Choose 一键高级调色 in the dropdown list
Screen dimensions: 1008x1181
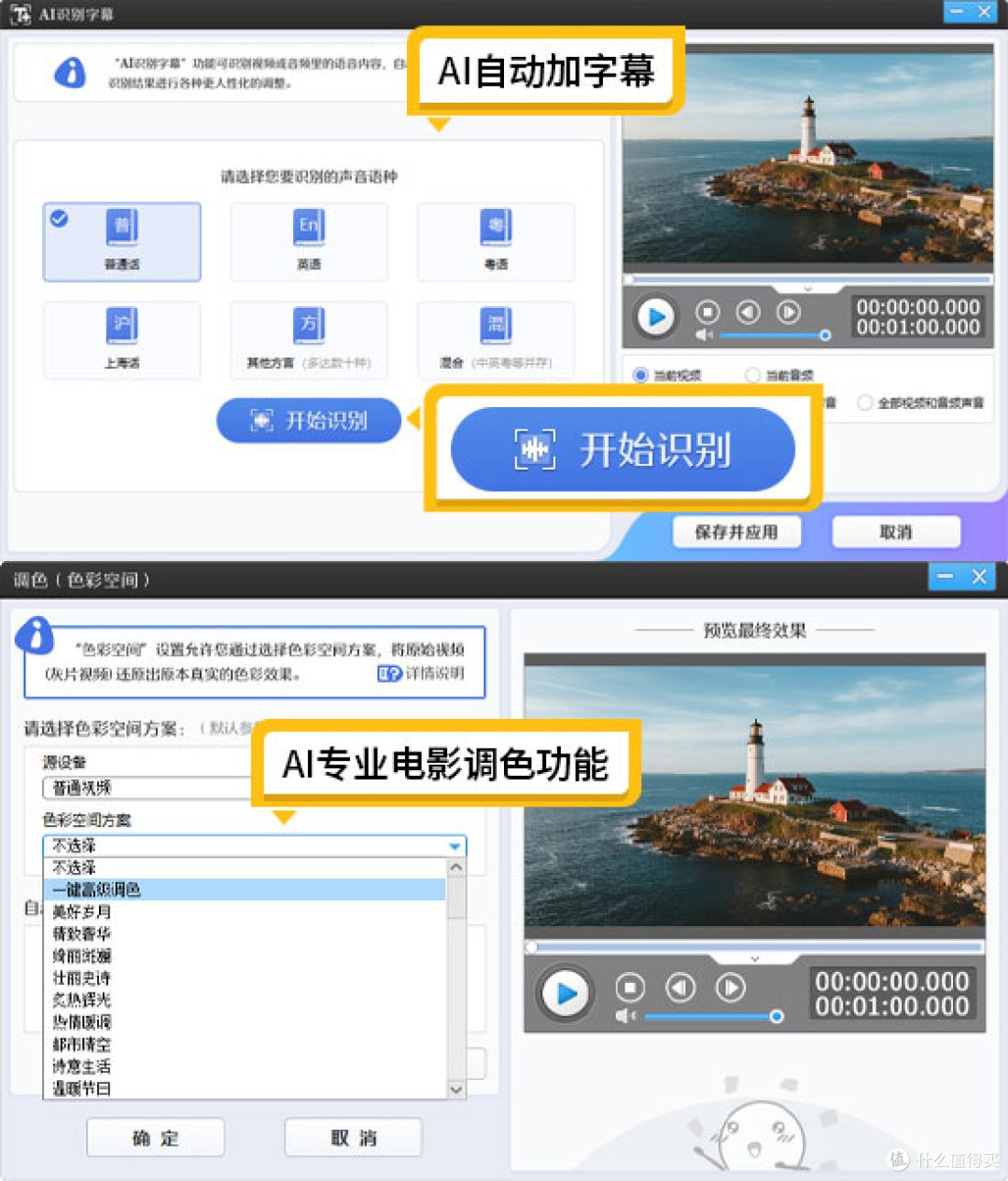pyautogui.click(x=245, y=890)
